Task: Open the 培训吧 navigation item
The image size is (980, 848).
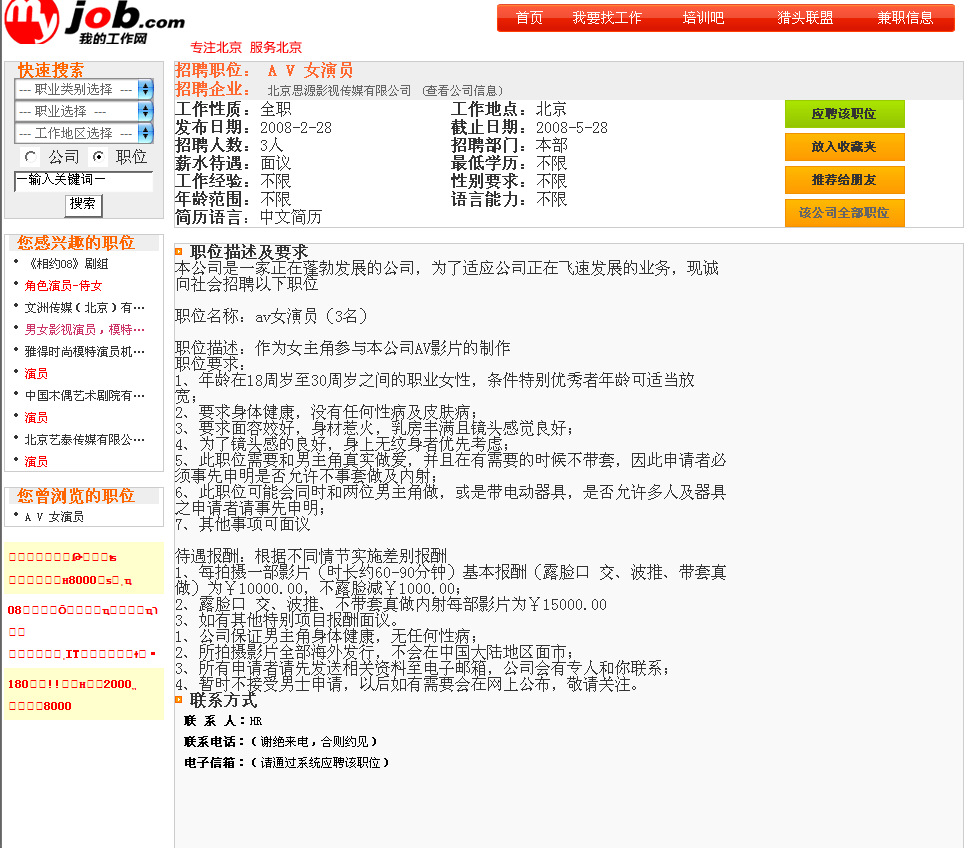Action: [x=703, y=18]
